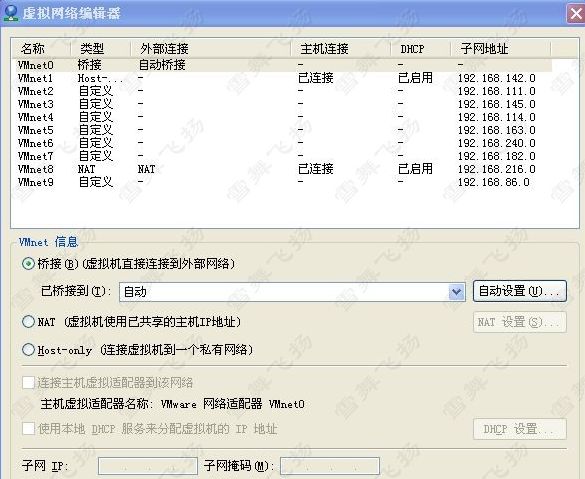Click the 子网掩码(M) input field
Screen dimensions: 585x479
click(x=330, y=466)
